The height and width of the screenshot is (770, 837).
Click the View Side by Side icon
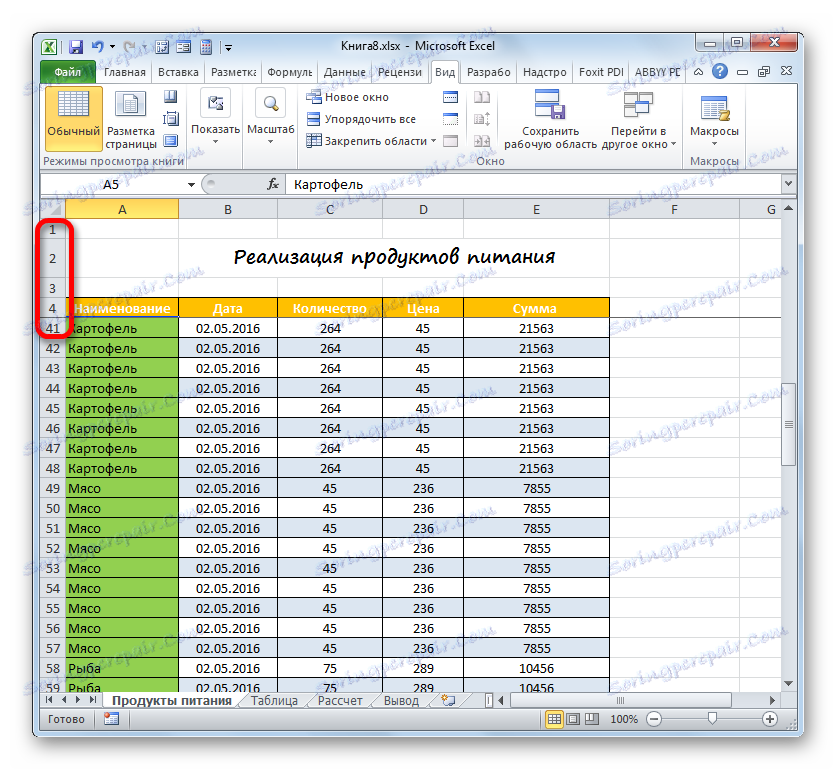point(482,97)
